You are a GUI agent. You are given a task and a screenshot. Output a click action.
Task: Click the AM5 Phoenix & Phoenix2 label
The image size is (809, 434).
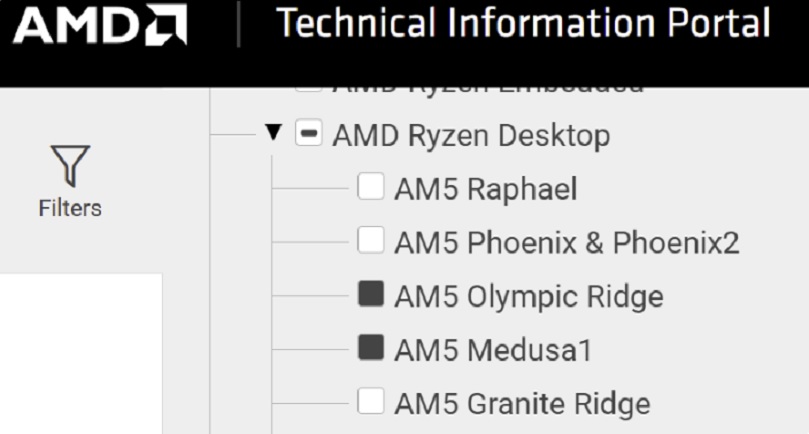[x=567, y=243]
